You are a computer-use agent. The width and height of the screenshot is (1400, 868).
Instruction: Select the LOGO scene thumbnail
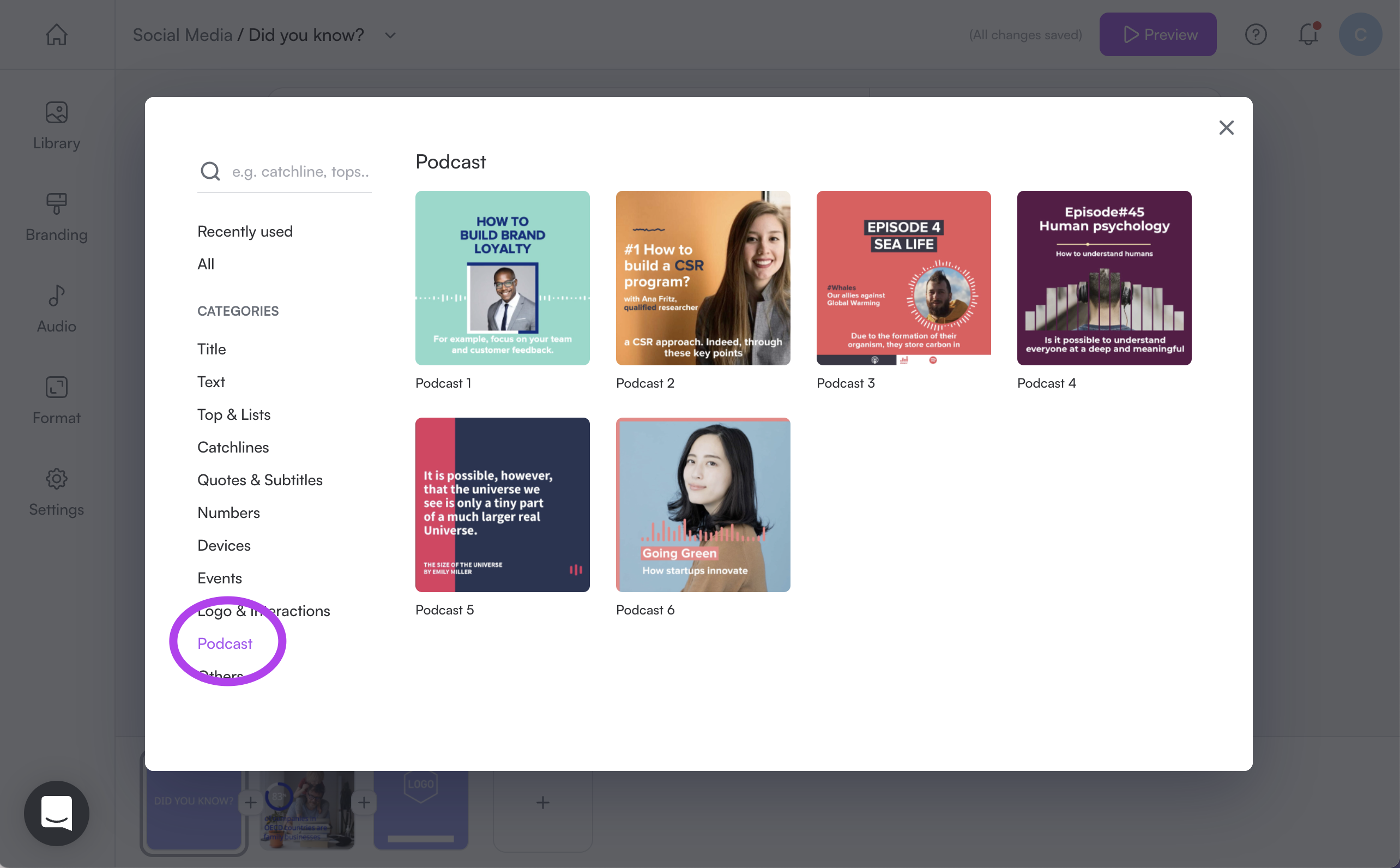tap(421, 810)
